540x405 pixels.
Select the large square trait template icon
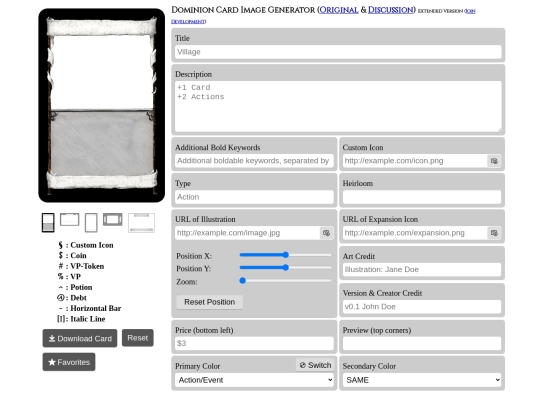click(142, 223)
